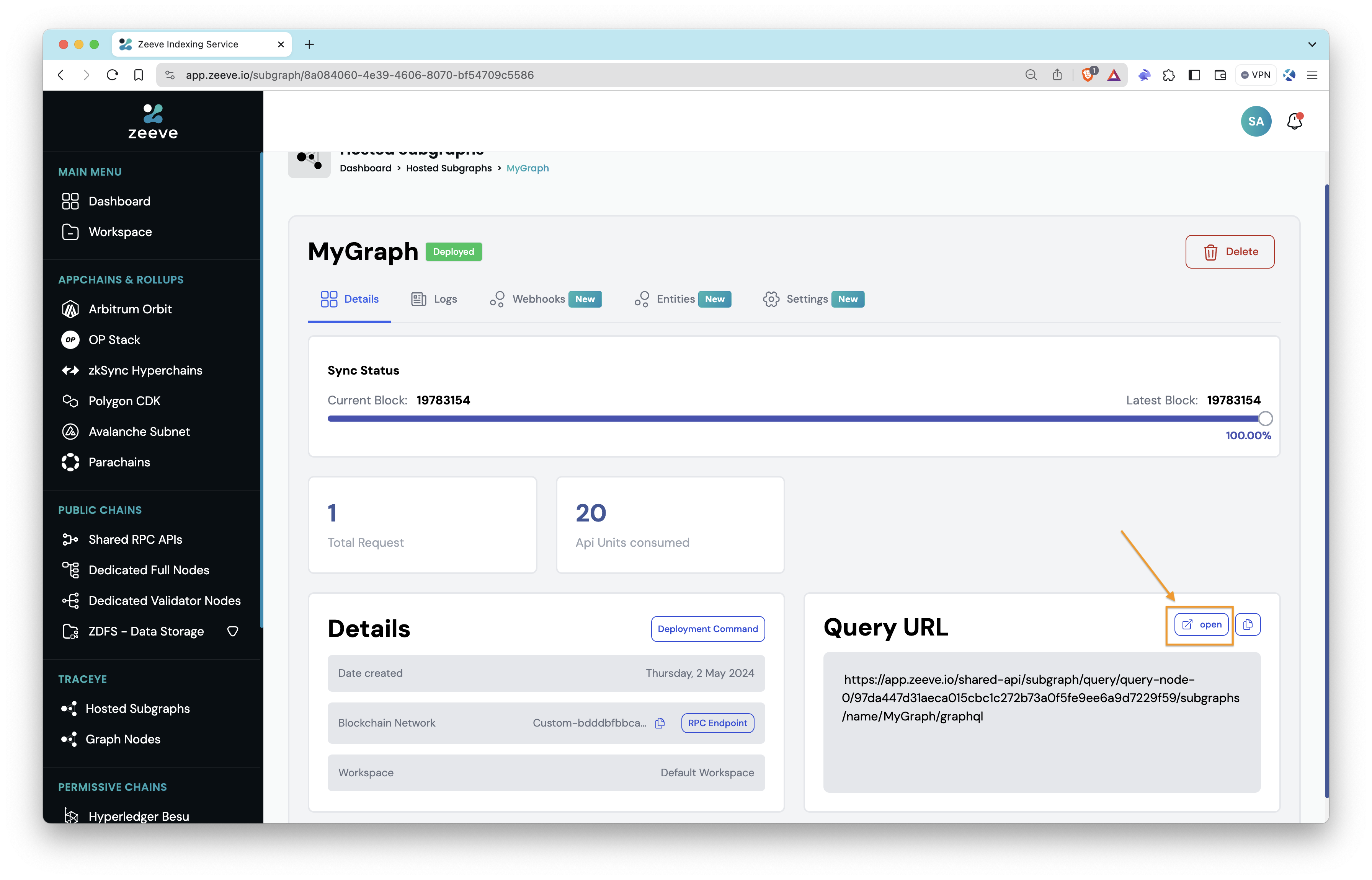1372x880 pixels.
Task: Select Arbitrum Orbit in sidebar
Action: click(130, 309)
